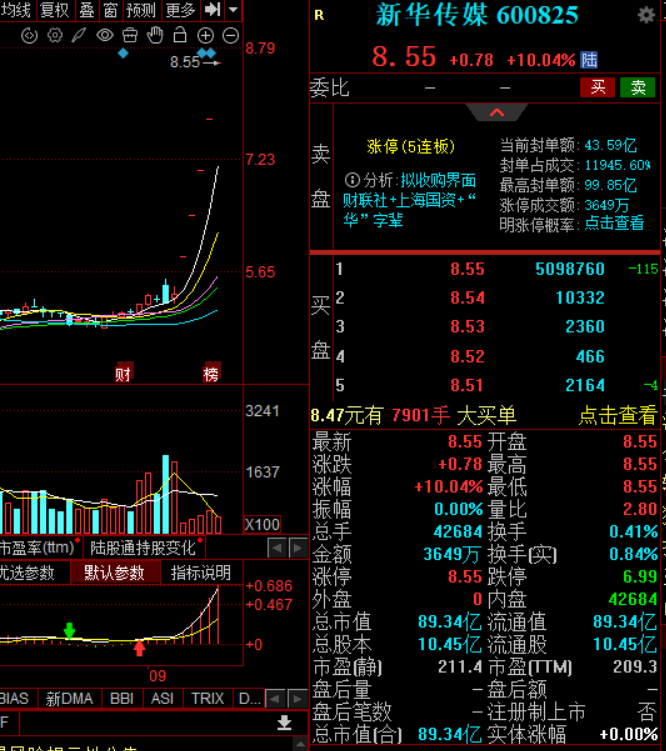666x751 pixels.
Task: Open the 预测 forecast tool
Action: pyautogui.click(x=141, y=10)
